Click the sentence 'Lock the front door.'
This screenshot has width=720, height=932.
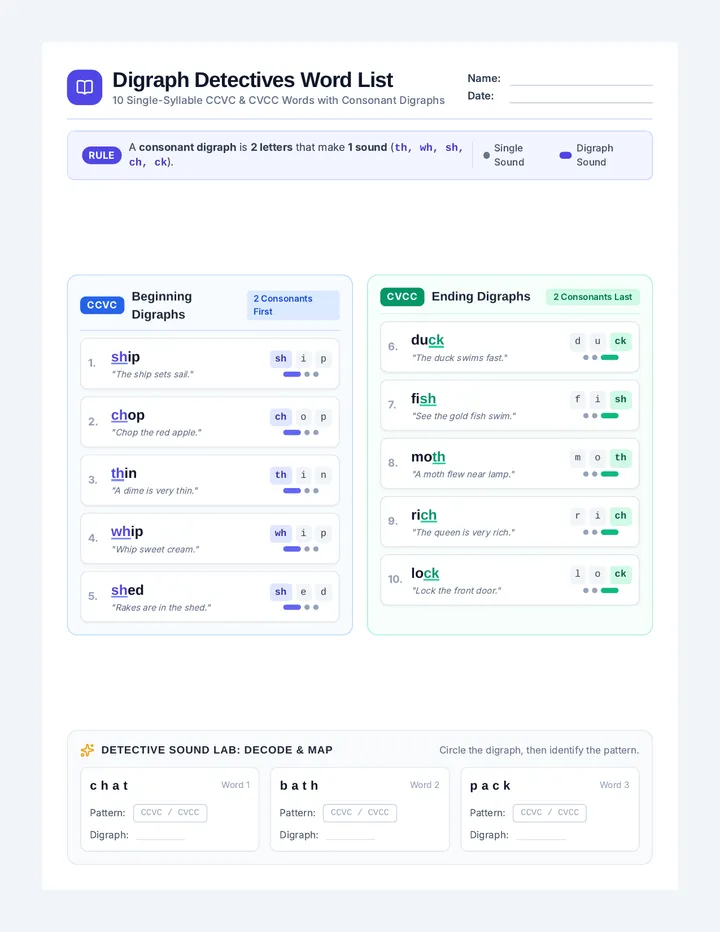click(456, 591)
